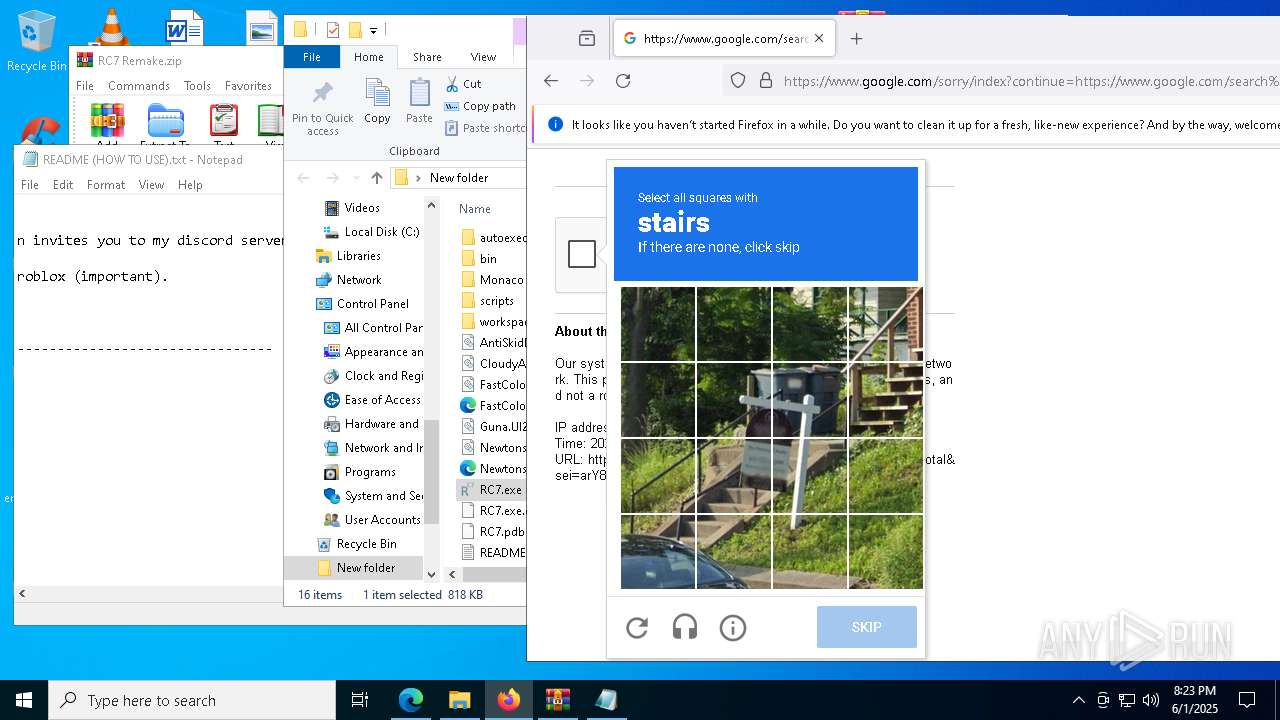Select Local Disk (C:) in Explorer tree
1280x720 pixels.
point(381,232)
